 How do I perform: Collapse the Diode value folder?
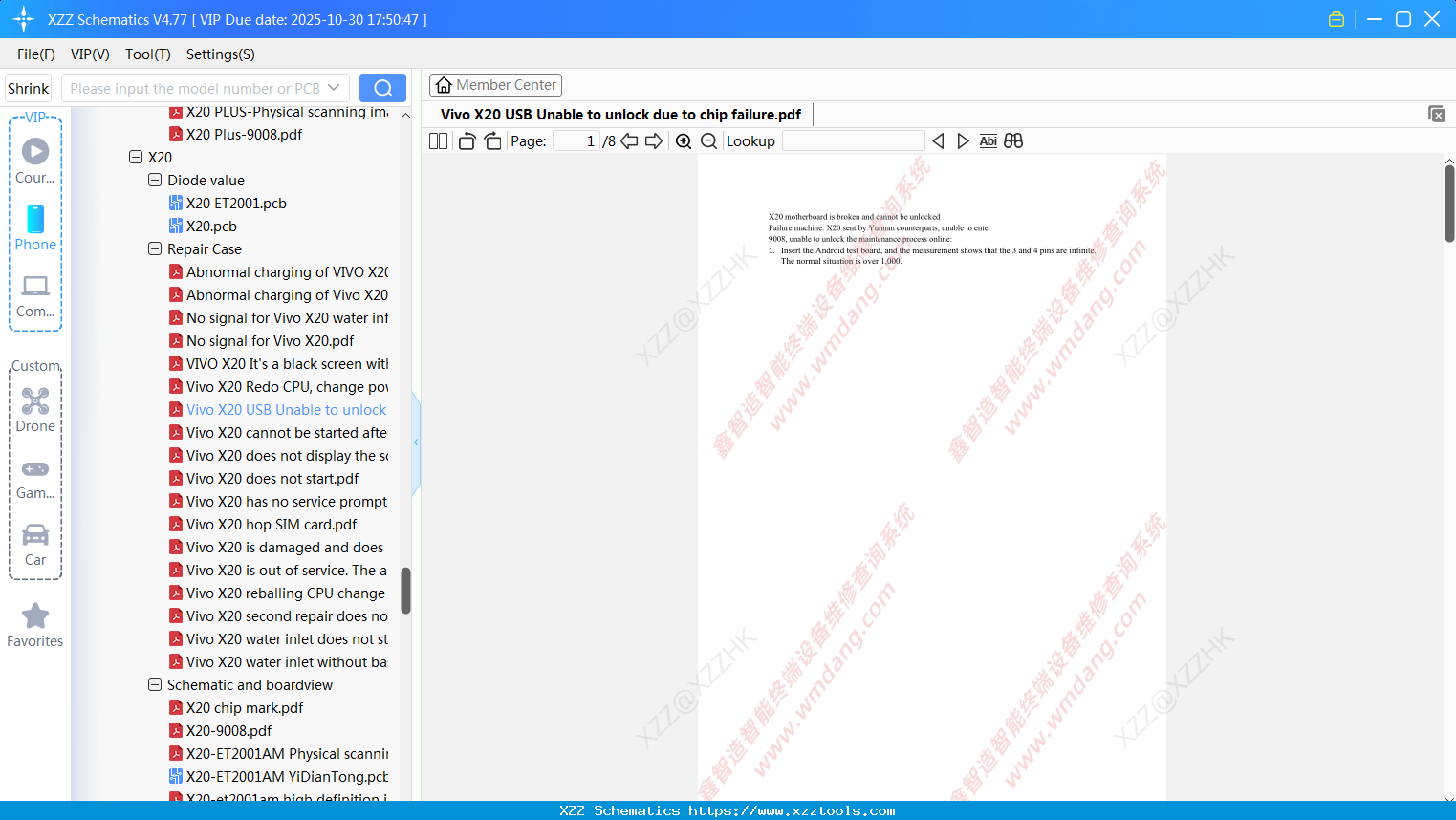coord(155,180)
